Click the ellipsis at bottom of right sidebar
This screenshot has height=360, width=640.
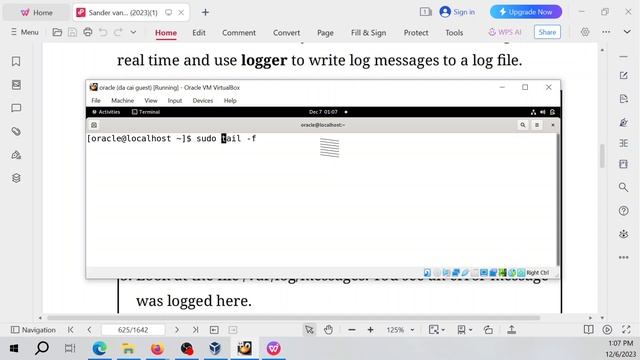click(x=623, y=257)
